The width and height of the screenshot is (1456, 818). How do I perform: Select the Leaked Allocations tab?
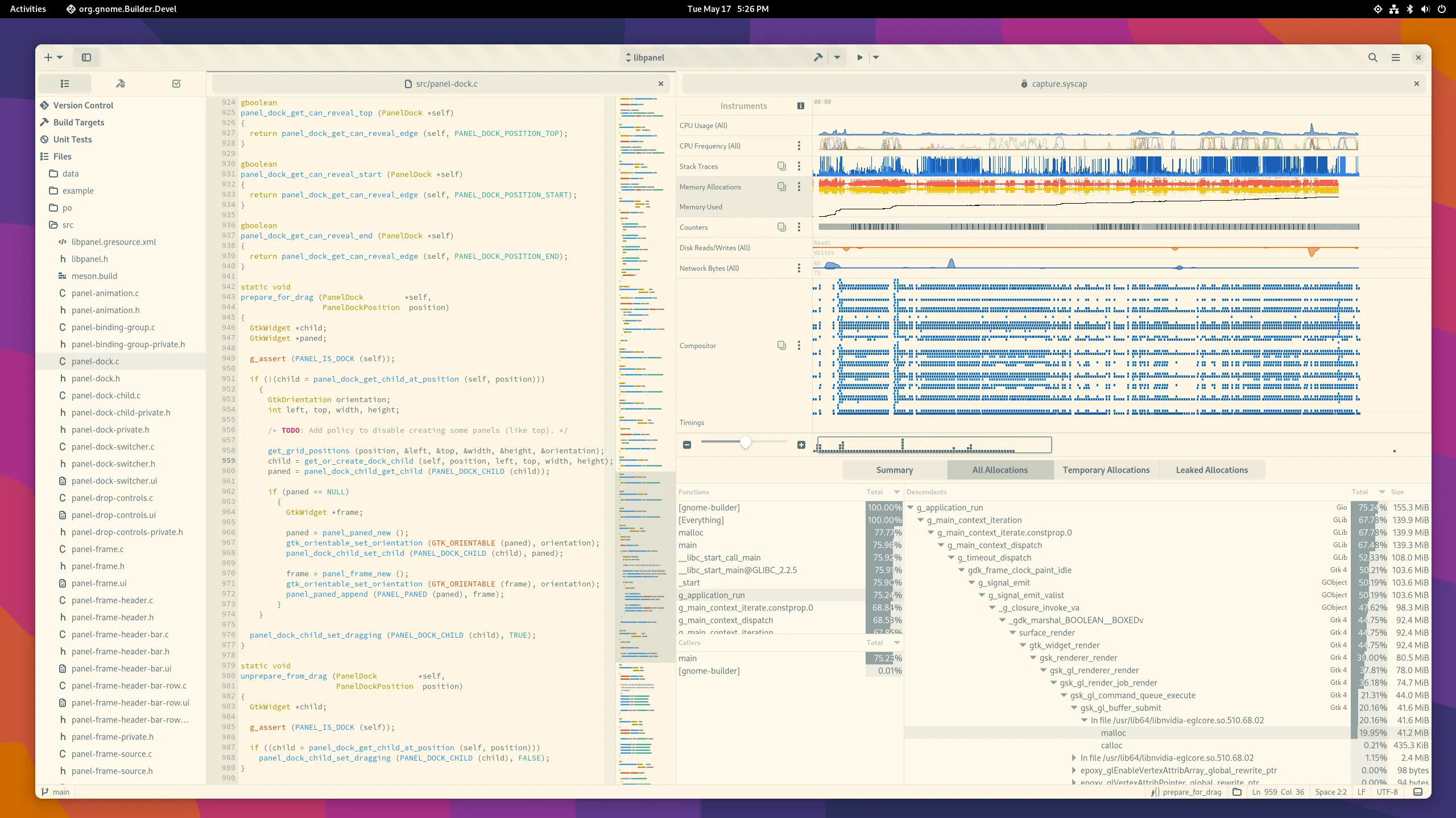pyautogui.click(x=1211, y=470)
